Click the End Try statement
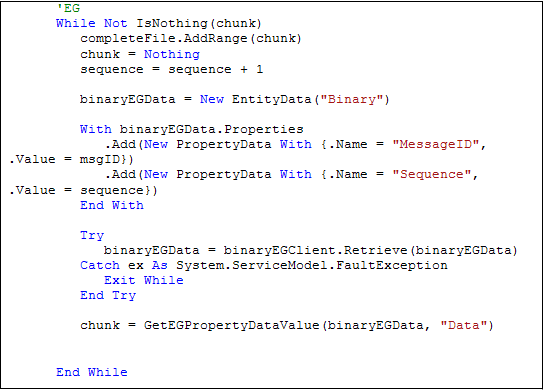The width and height of the screenshot is (543, 390). click(108, 295)
